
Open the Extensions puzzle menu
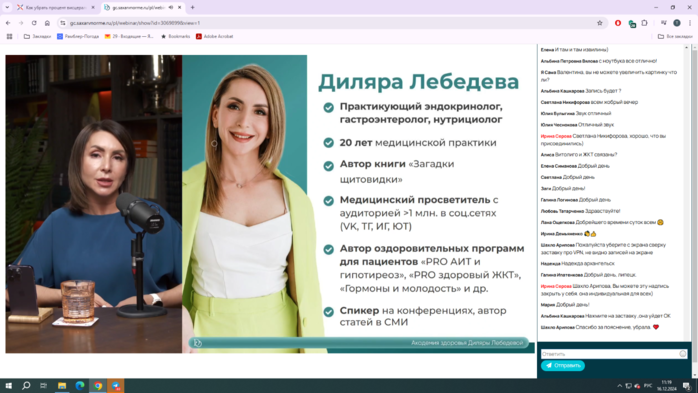(x=645, y=23)
